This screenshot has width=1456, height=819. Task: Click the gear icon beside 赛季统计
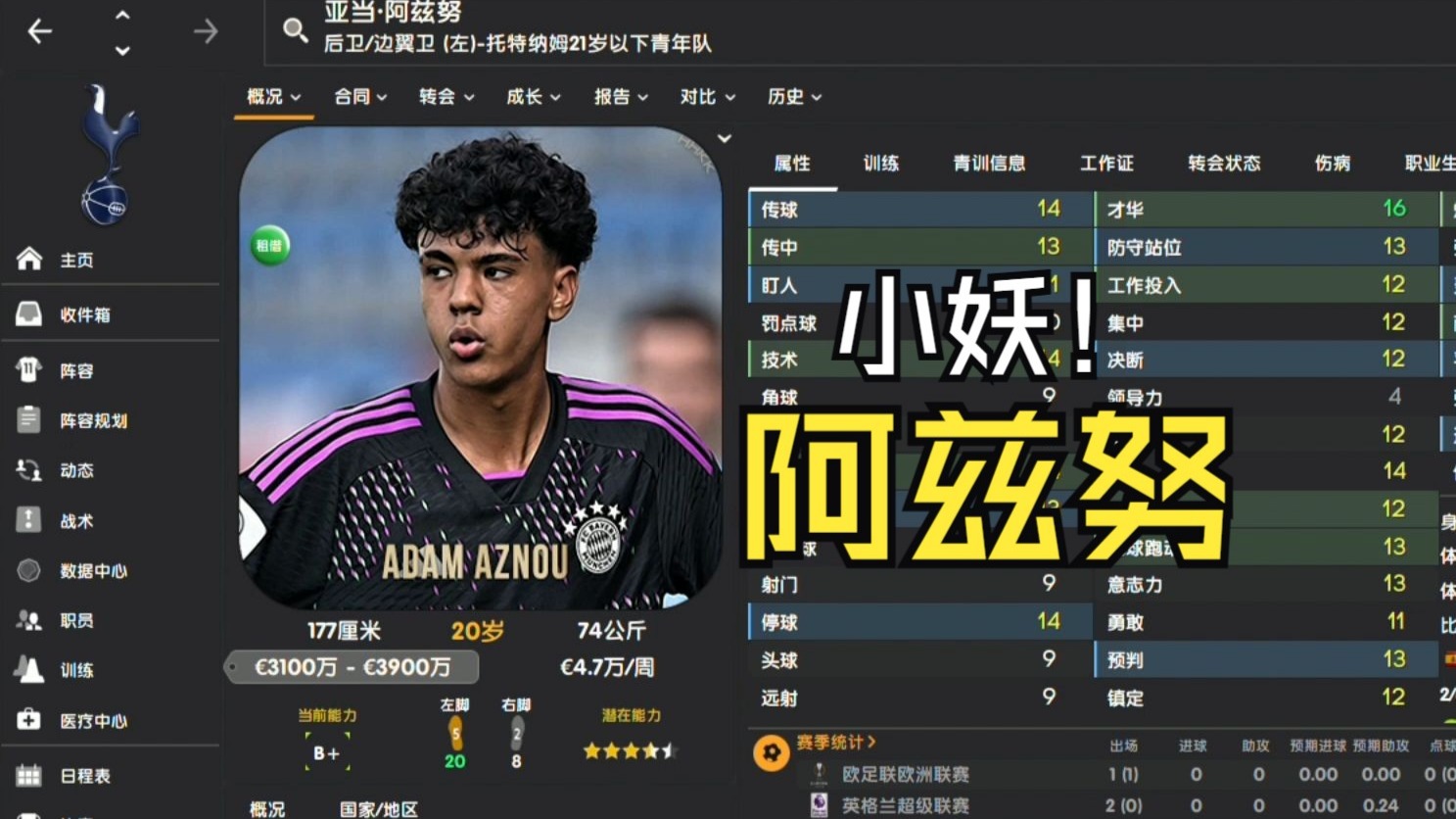click(772, 752)
